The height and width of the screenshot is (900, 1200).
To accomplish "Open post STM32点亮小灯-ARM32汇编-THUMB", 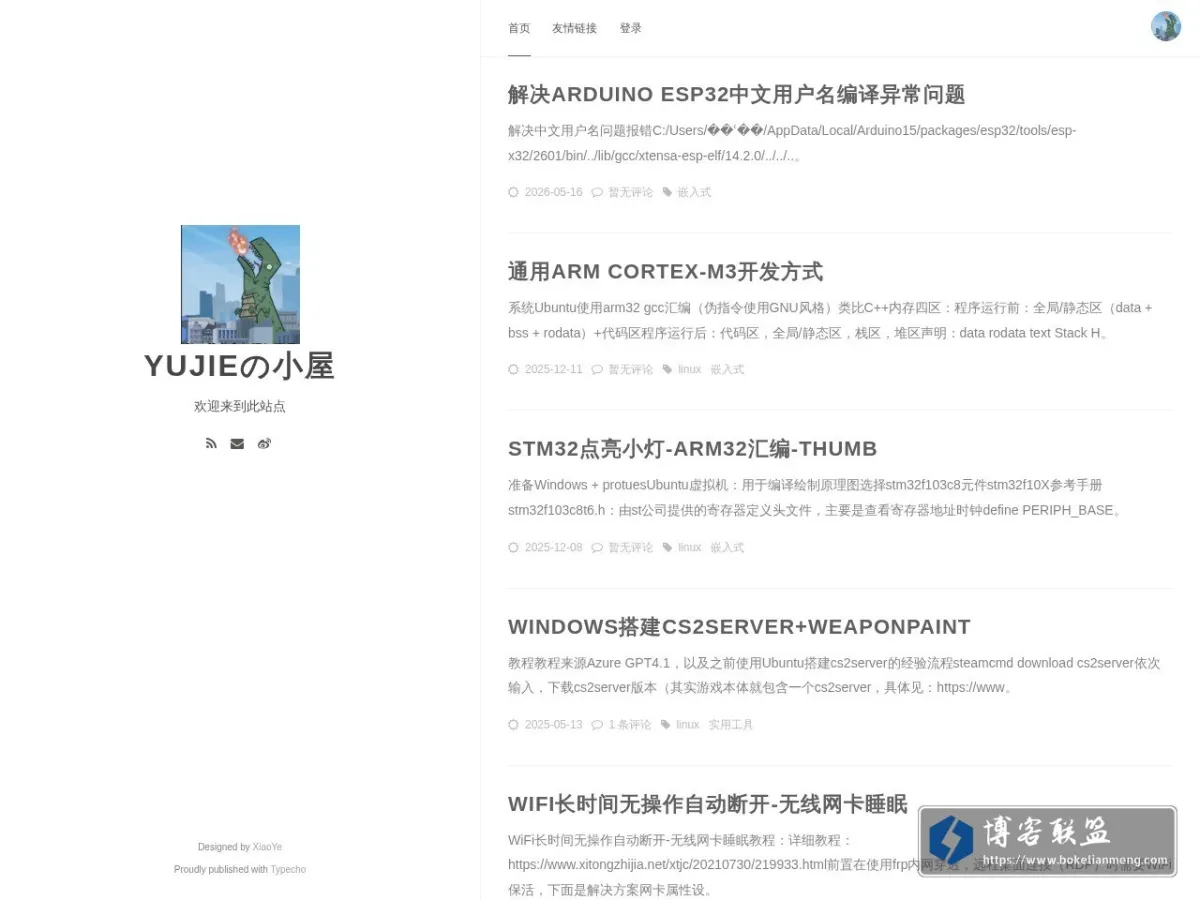I will click(x=692, y=449).
